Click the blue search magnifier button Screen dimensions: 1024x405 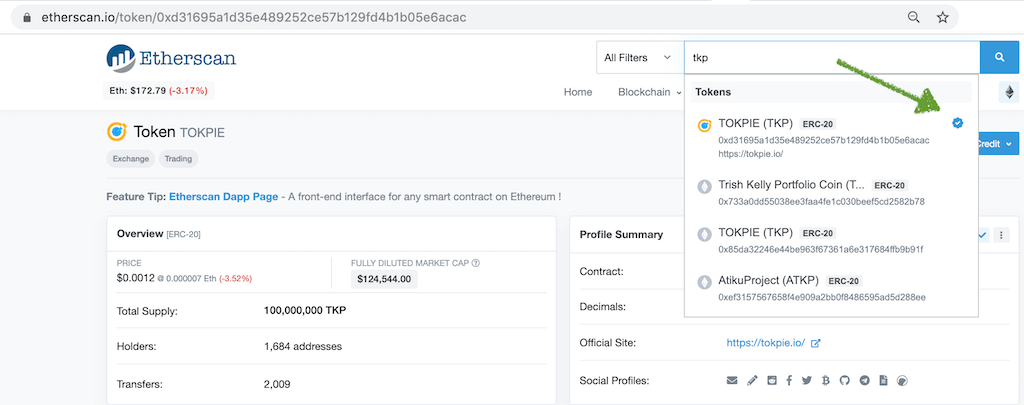[x=999, y=57]
